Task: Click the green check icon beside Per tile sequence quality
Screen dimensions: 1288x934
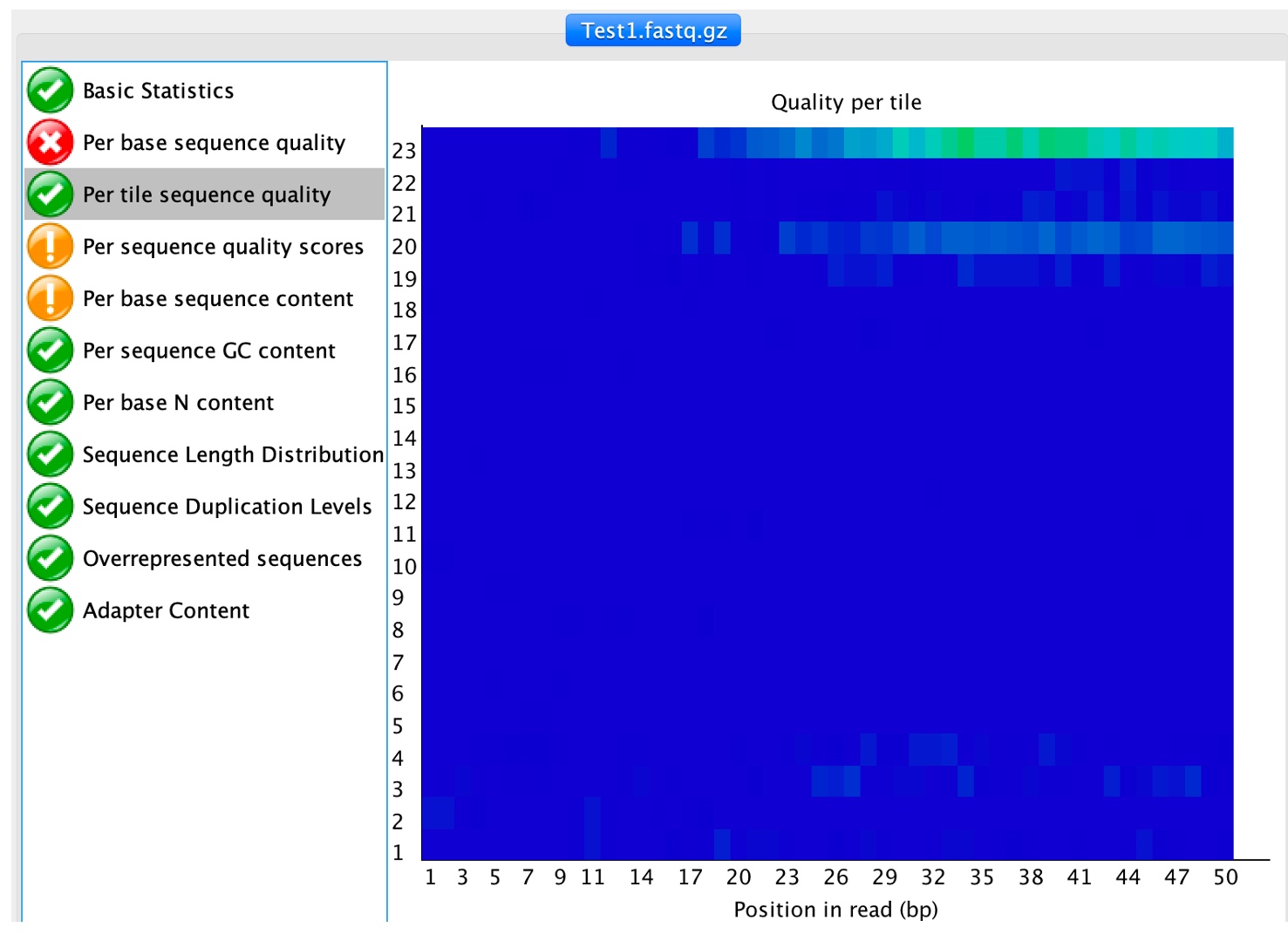Action: (x=50, y=194)
